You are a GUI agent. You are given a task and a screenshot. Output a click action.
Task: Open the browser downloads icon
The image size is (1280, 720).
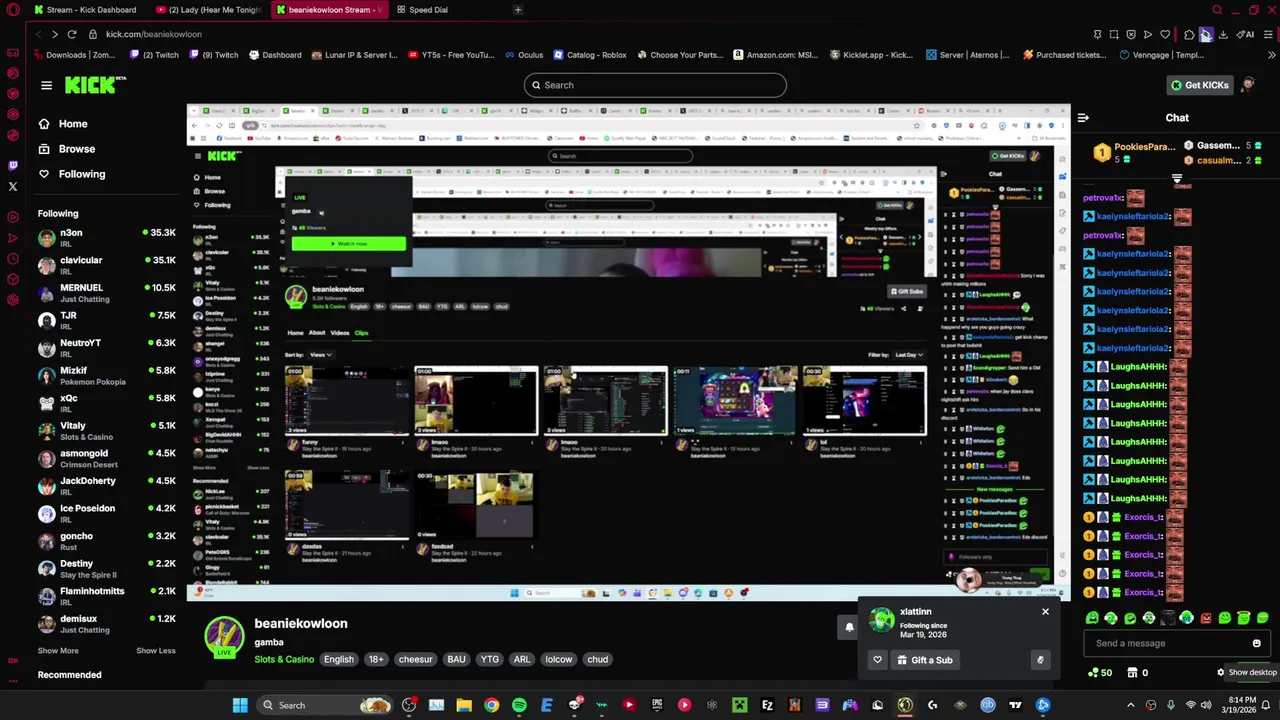tap(1223, 34)
